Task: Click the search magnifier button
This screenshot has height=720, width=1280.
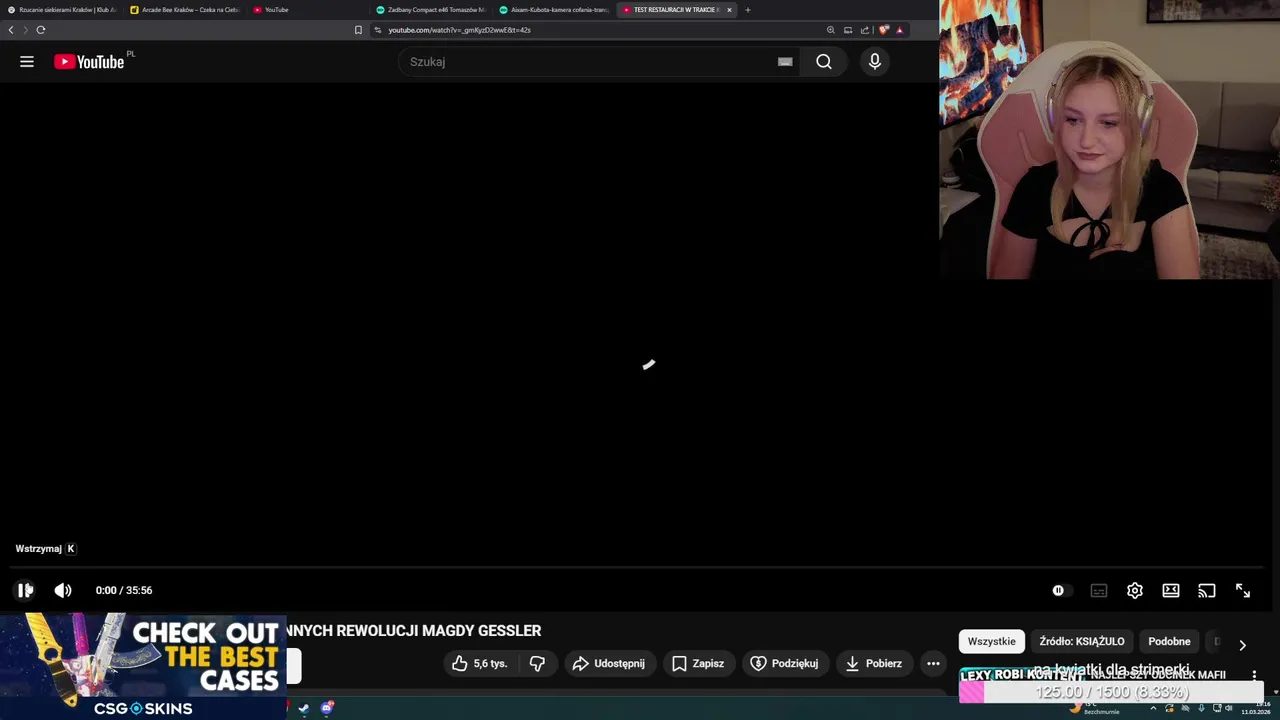Action: point(823,62)
